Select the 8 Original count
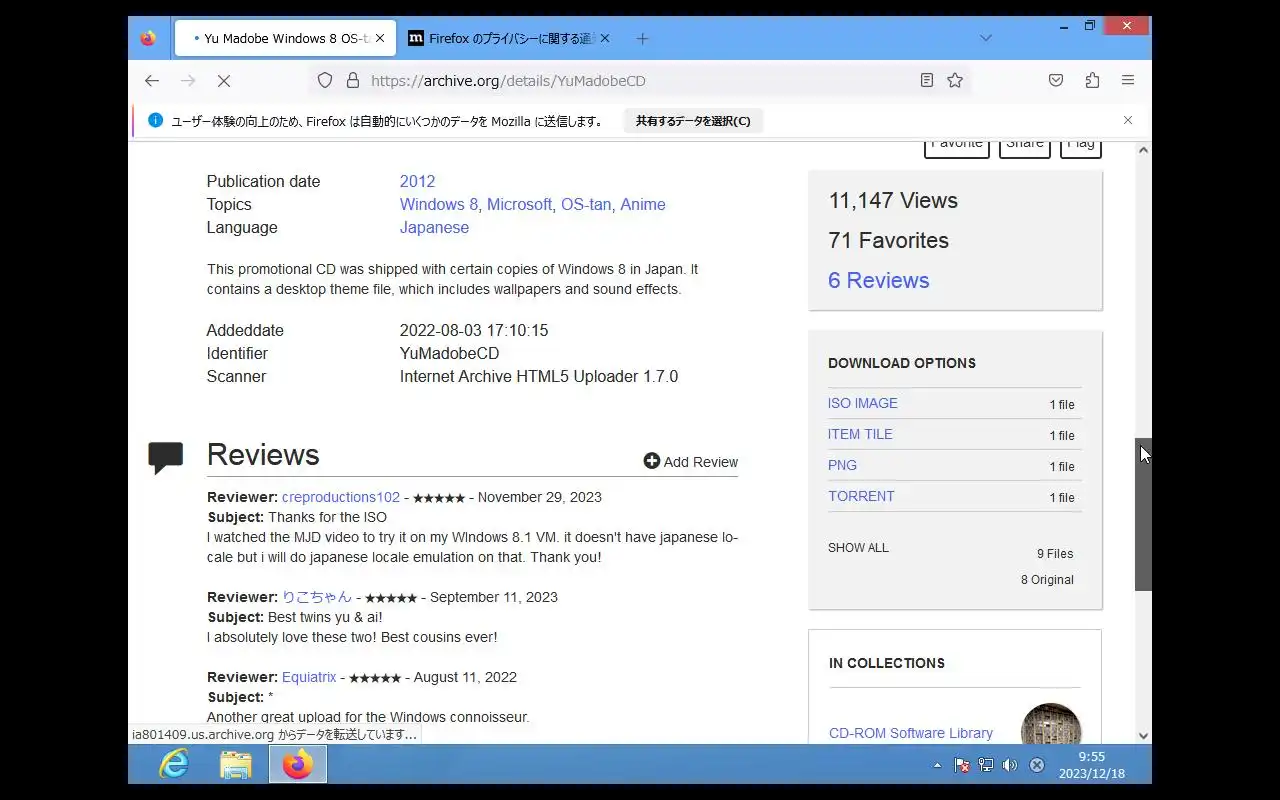1280x800 pixels. 1047,580
